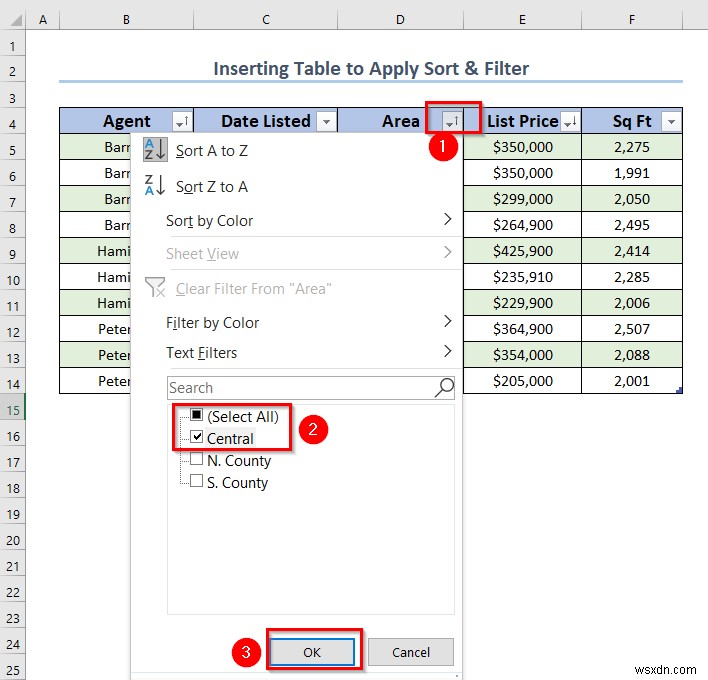Screen dimensions: 708x680
Task: Click the 2,001 Sq Ft cell
Action: pyautogui.click(x=632, y=381)
